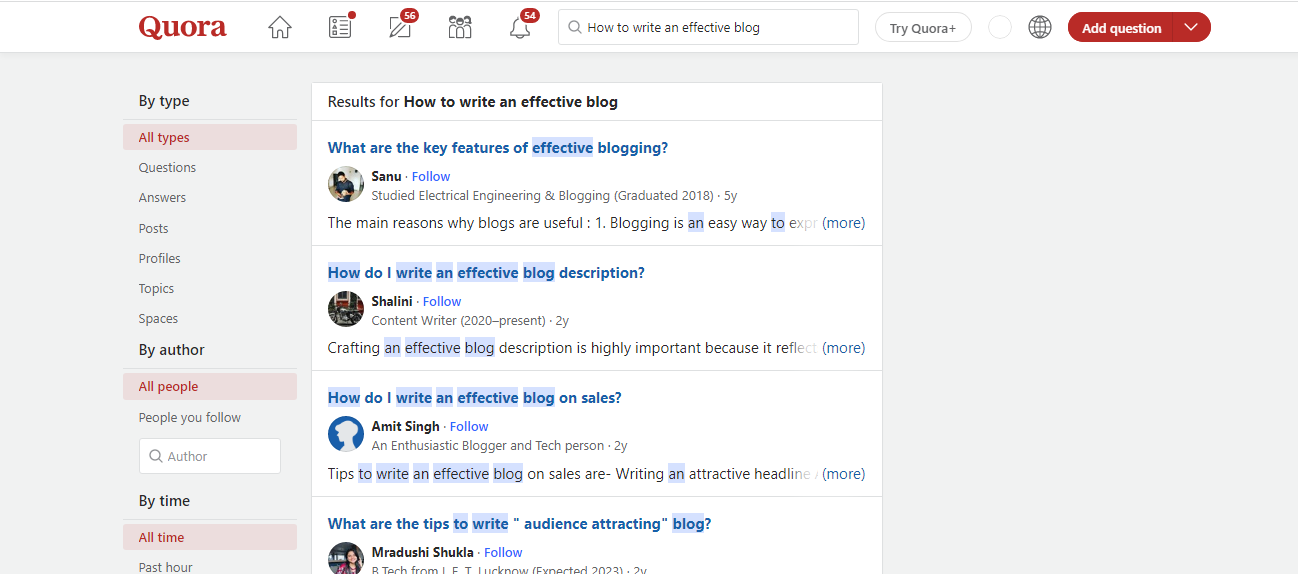Go to the Home feed icon
The height and width of the screenshot is (574, 1298).
point(280,27)
